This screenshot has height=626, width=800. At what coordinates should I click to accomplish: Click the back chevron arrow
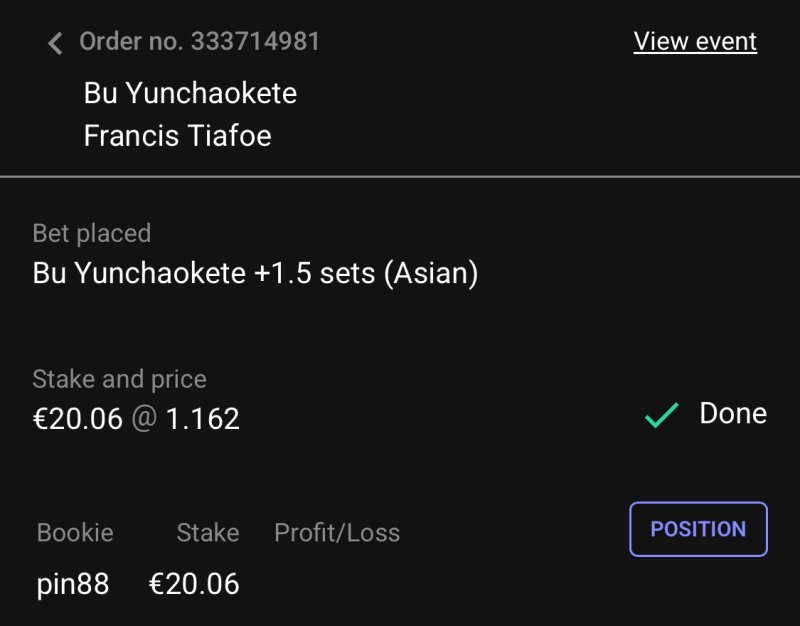pyautogui.click(x=55, y=42)
